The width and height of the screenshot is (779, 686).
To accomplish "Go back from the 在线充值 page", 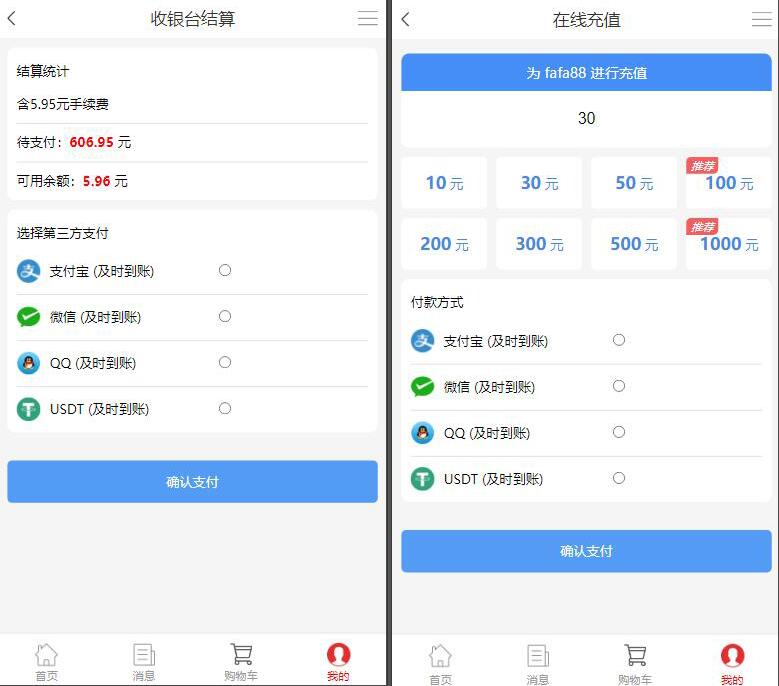I will (x=405, y=19).
